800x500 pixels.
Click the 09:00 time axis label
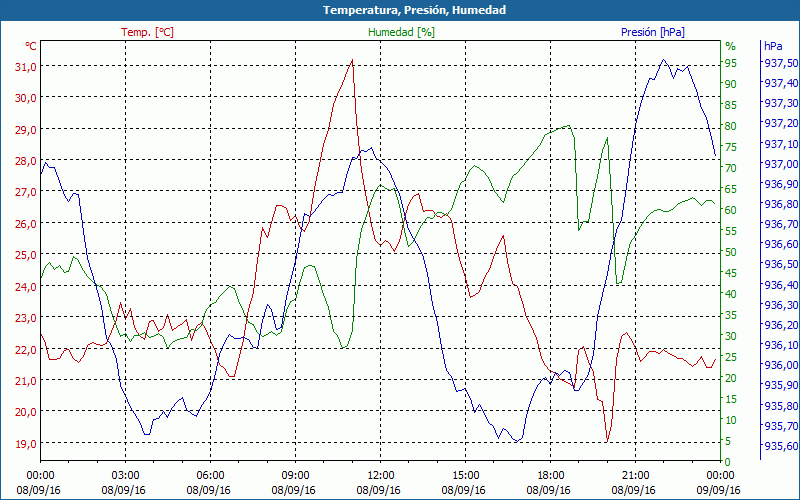click(295, 476)
